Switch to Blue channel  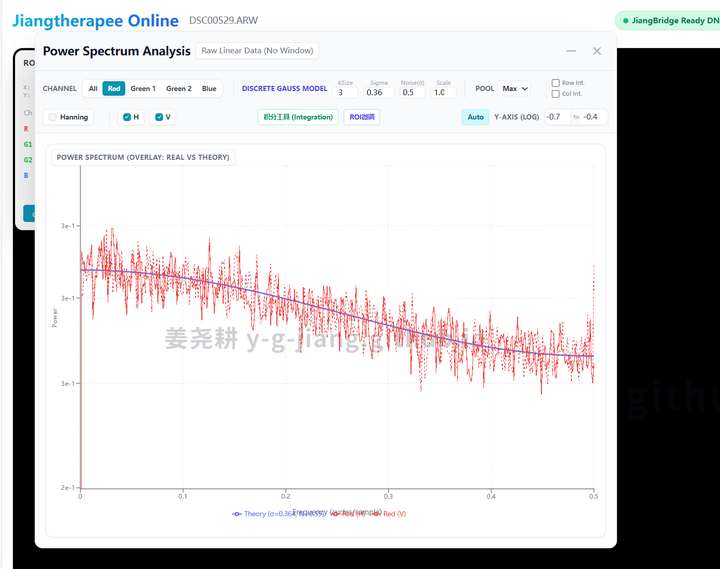(209, 89)
